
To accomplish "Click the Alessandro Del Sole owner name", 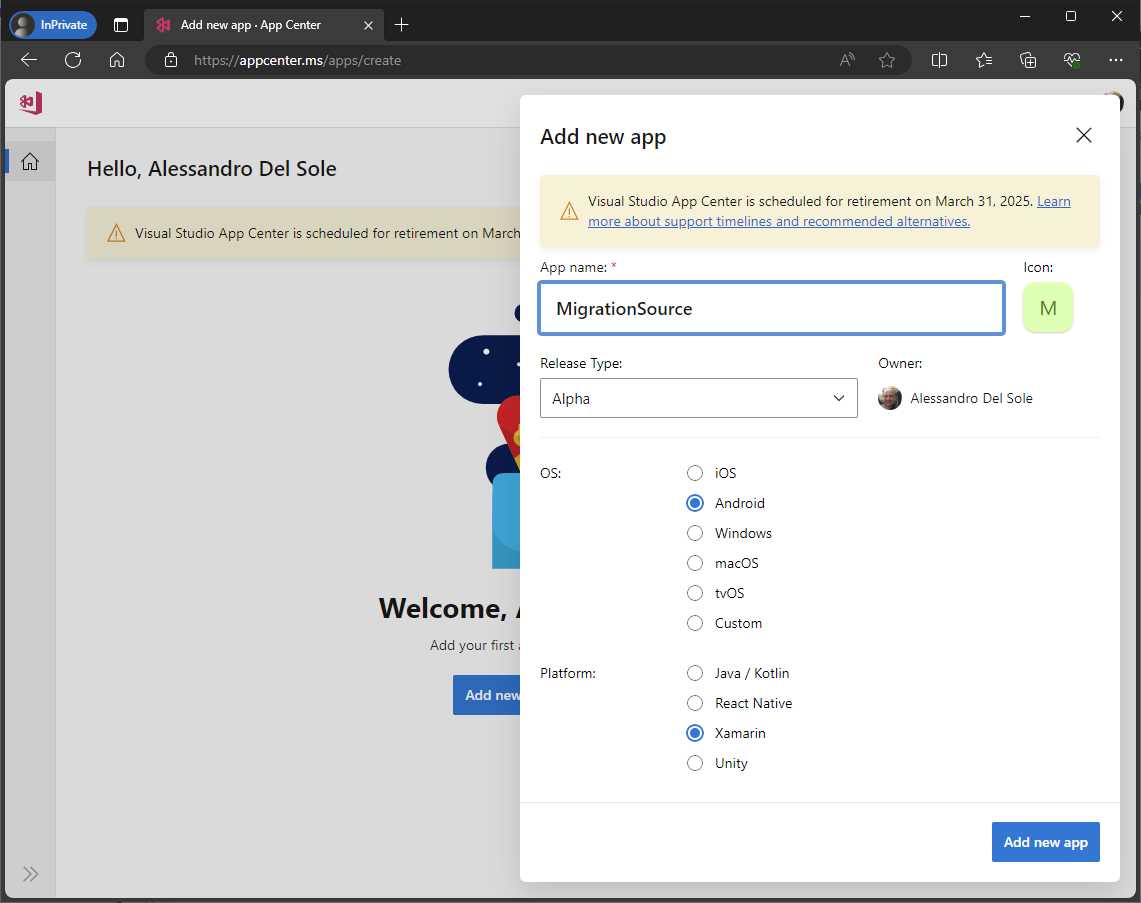I will tap(971, 398).
